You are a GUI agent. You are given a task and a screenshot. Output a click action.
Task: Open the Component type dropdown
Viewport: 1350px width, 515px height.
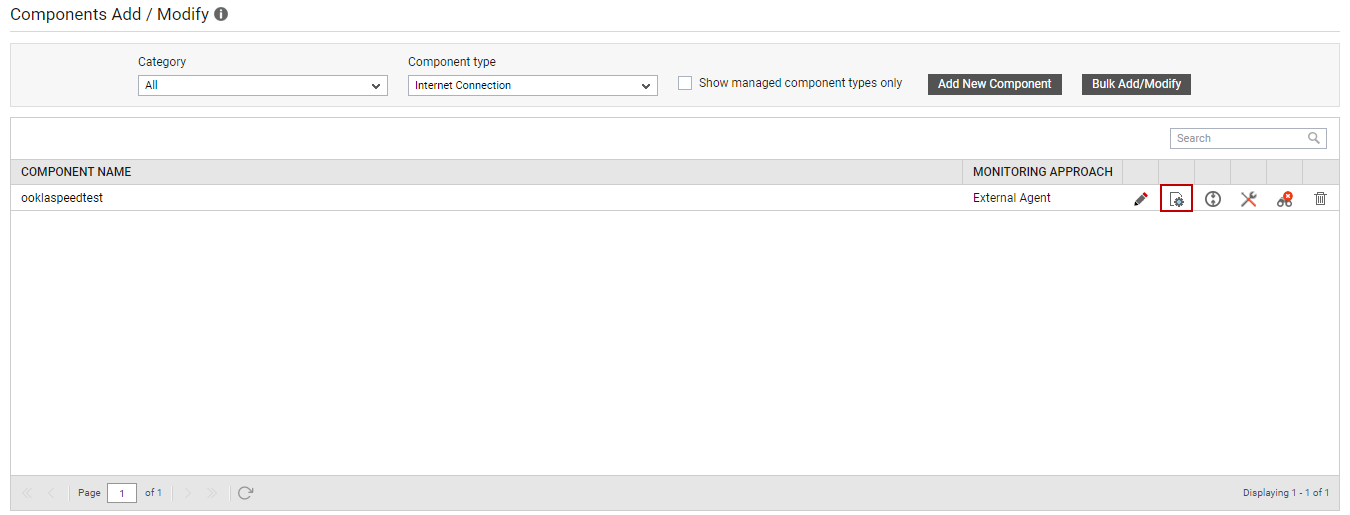(x=533, y=85)
